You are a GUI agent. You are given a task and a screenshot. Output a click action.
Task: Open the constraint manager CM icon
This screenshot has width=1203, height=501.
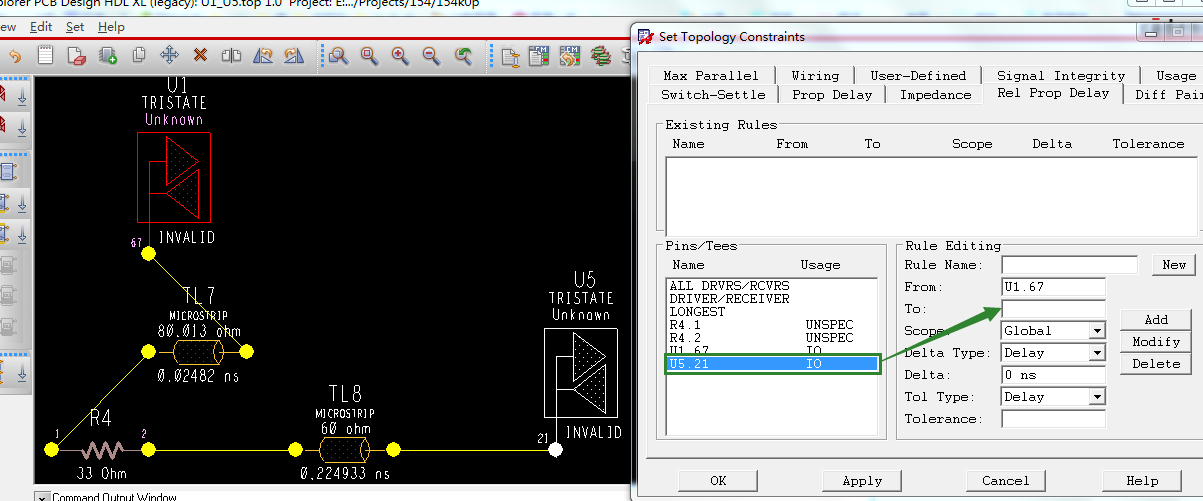click(x=539, y=56)
